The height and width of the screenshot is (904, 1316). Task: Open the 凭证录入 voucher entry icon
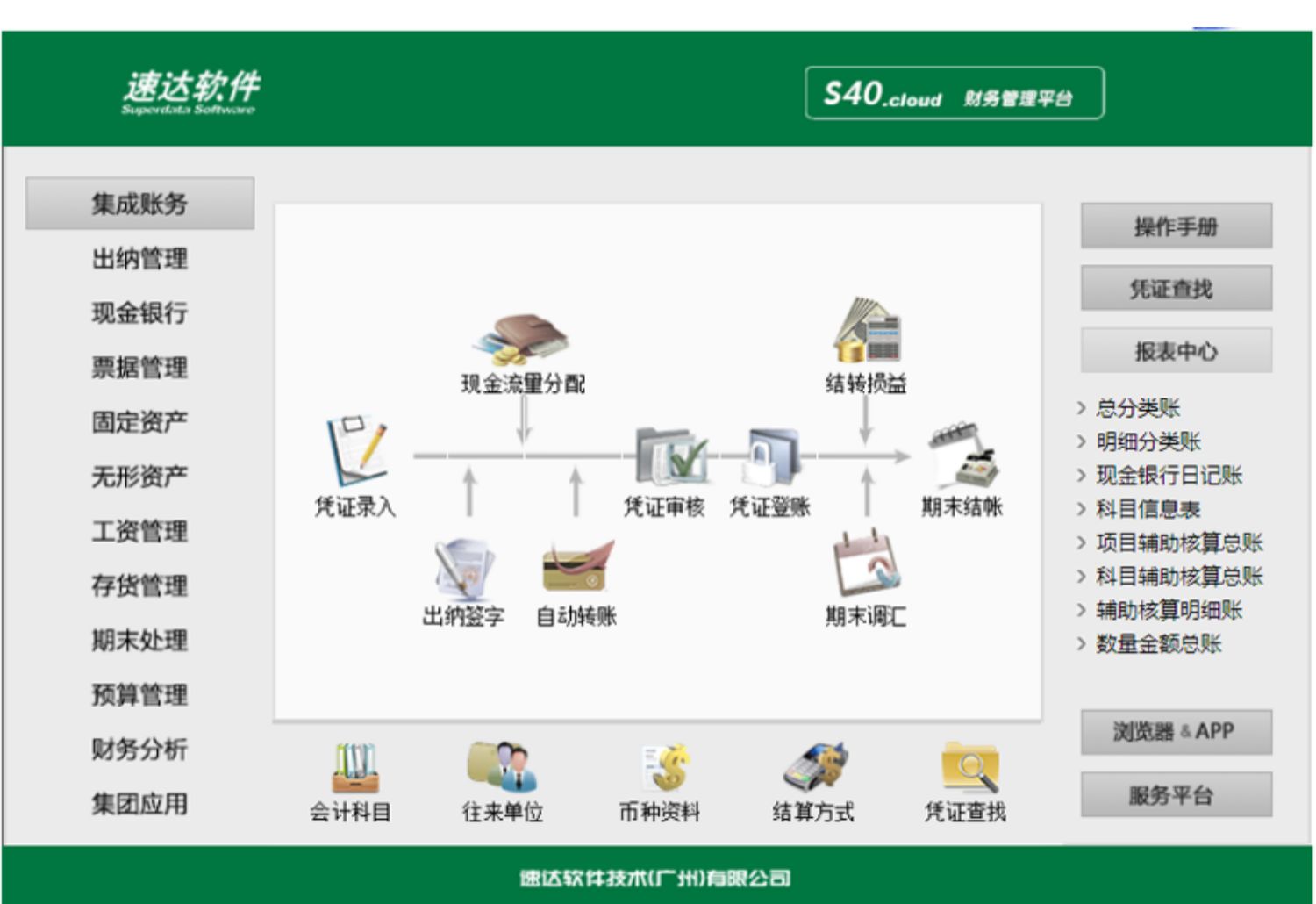[x=357, y=450]
